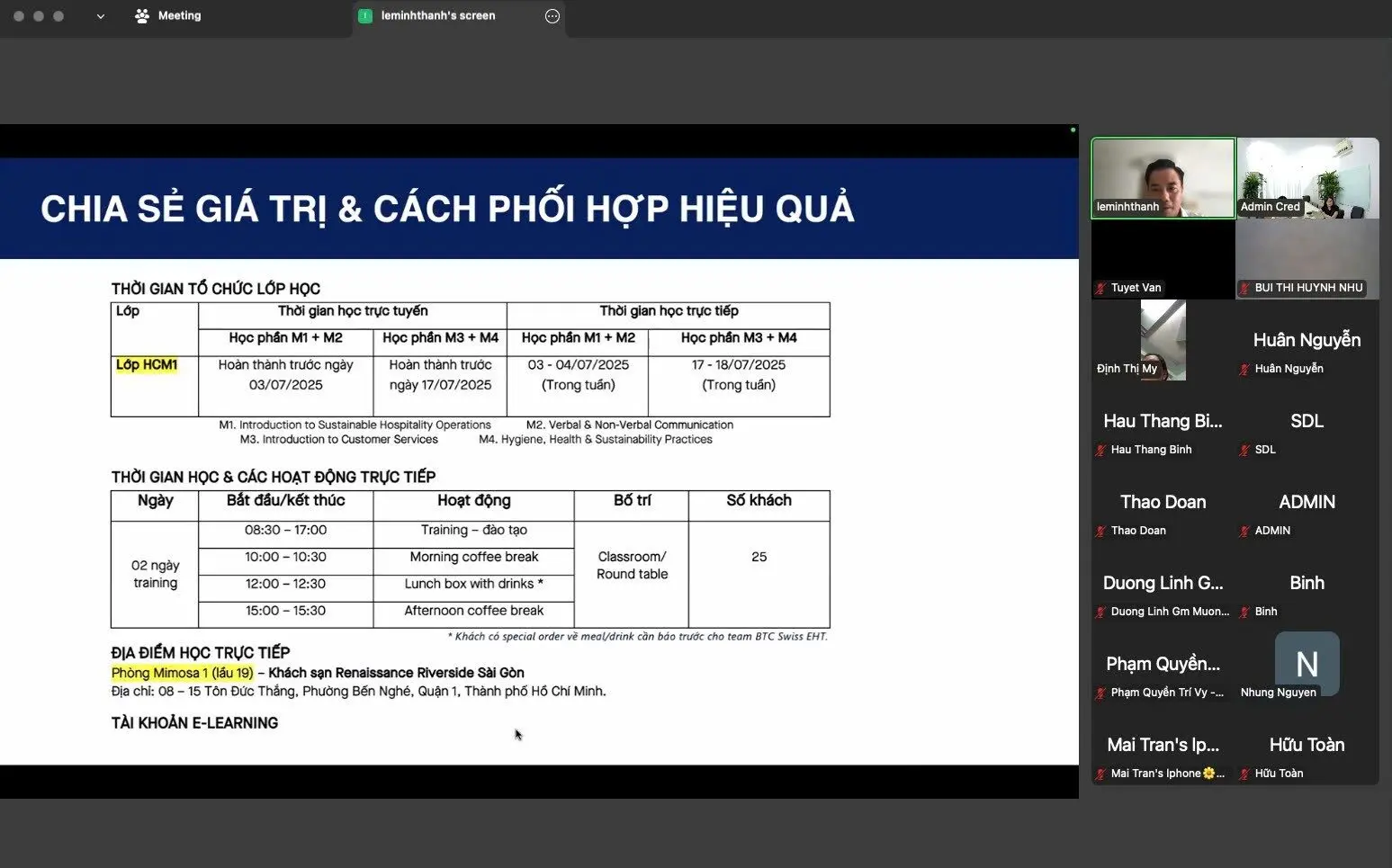Select the leminhthanh's screen tab

(438, 16)
